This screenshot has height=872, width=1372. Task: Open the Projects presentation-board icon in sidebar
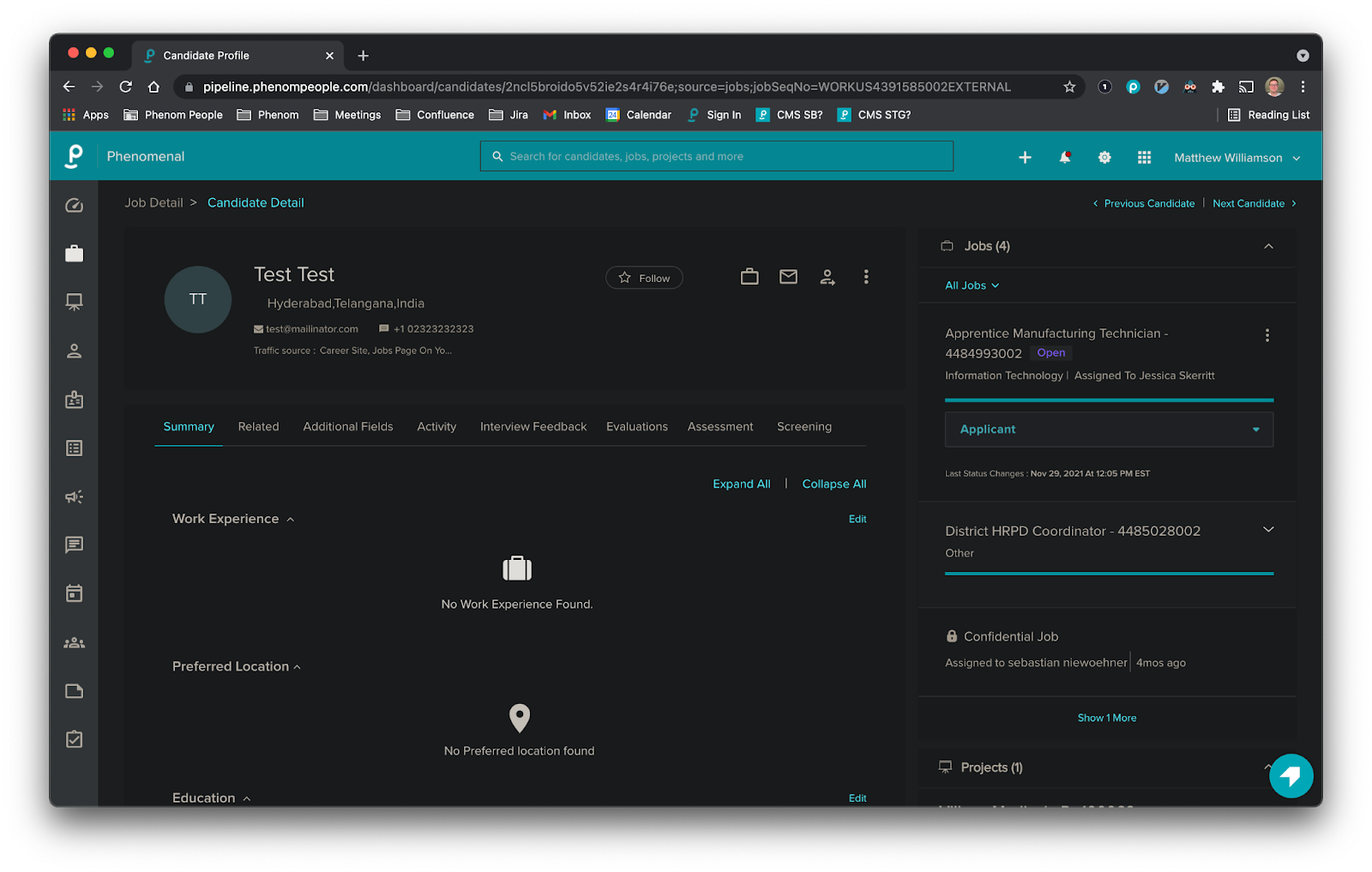click(x=75, y=302)
